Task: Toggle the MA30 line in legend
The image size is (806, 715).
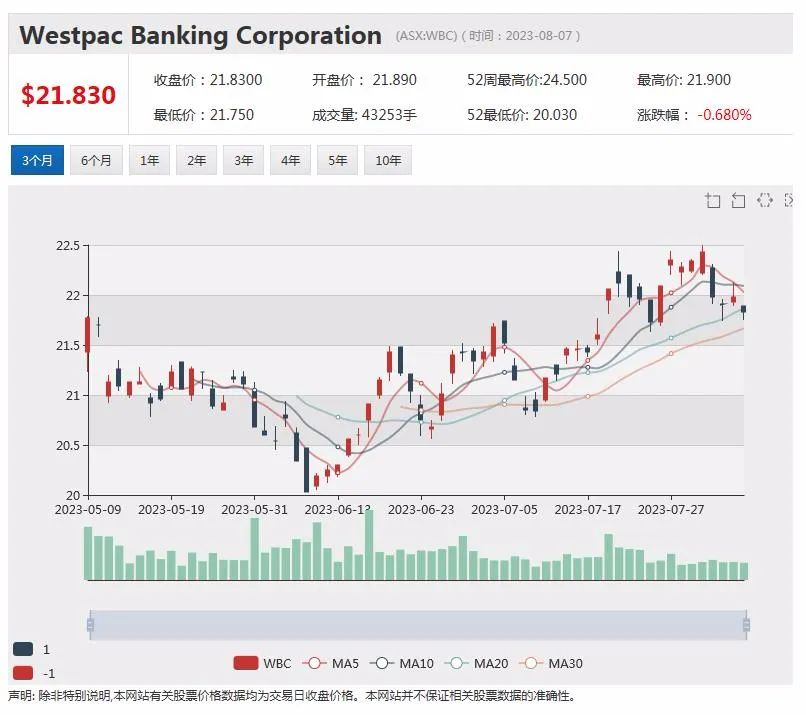Action: (x=551, y=663)
